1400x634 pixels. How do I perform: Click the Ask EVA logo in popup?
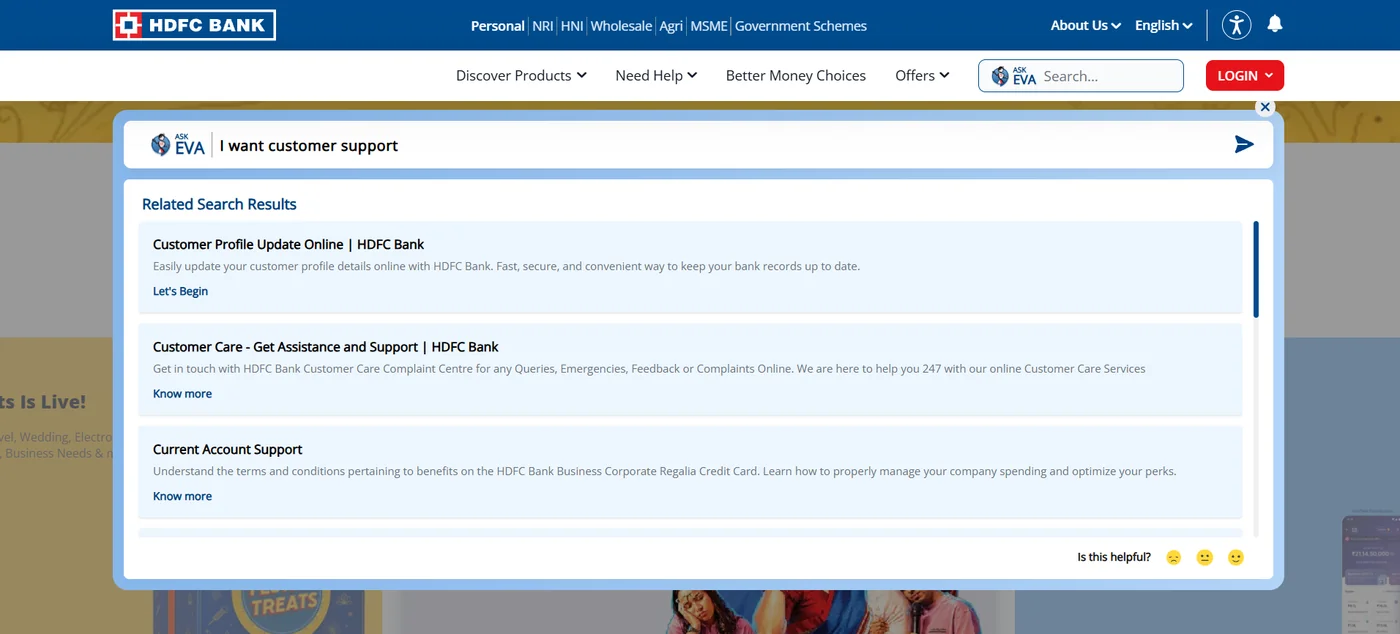(178, 145)
